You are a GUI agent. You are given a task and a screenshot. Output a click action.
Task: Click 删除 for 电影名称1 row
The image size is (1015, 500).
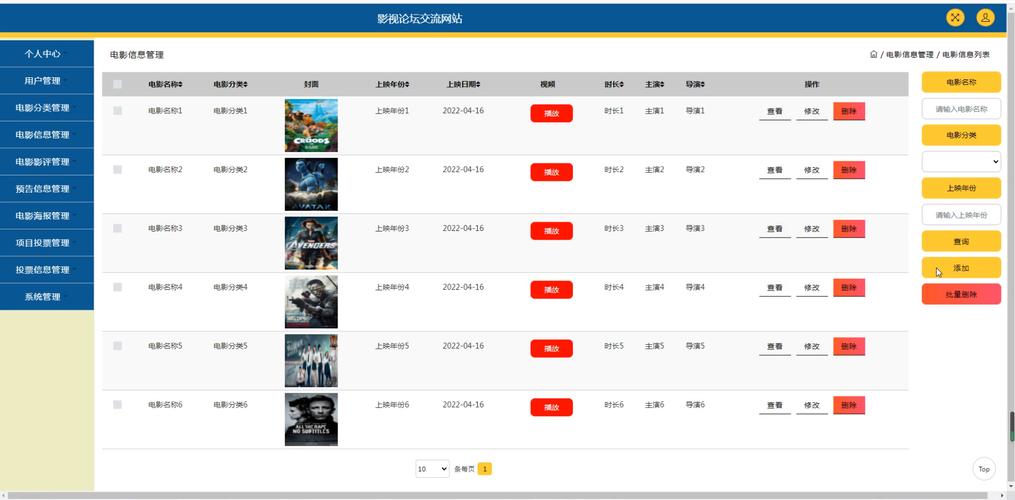pos(849,111)
